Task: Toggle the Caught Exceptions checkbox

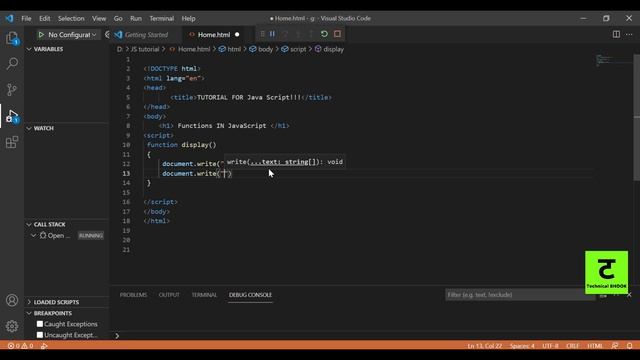Action: 40,324
